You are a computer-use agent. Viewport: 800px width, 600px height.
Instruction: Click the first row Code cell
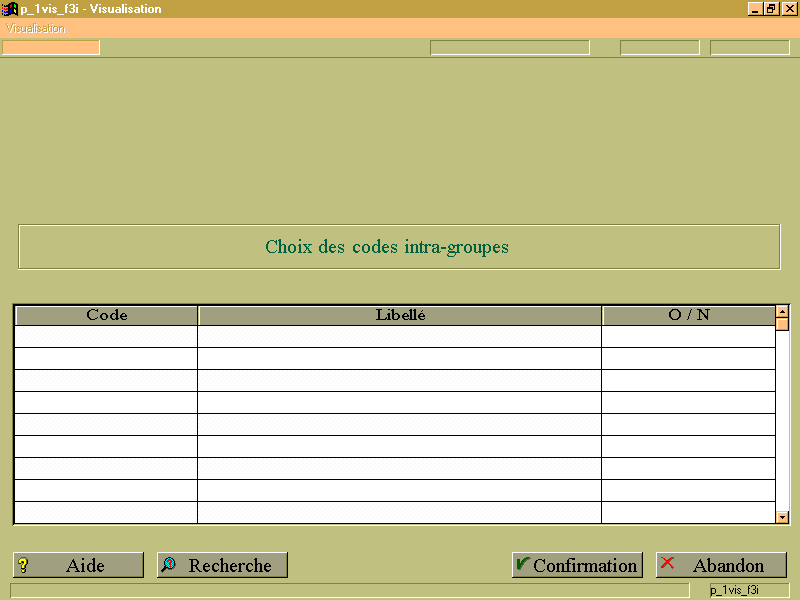pyautogui.click(x=106, y=337)
